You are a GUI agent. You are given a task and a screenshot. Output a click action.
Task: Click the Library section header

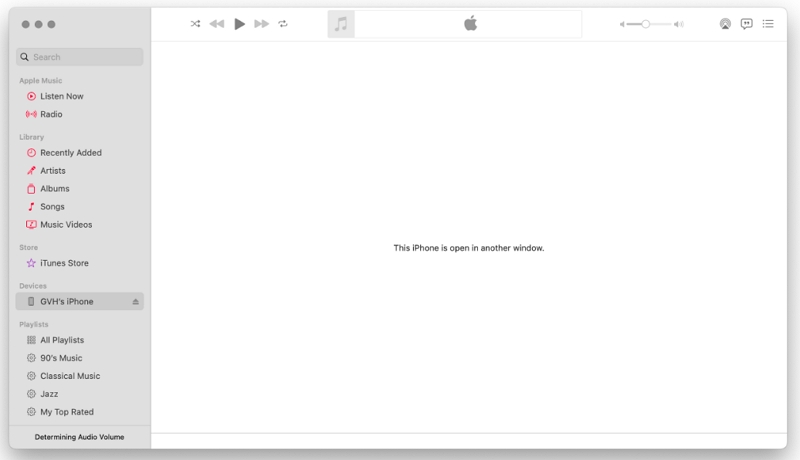coord(32,137)
